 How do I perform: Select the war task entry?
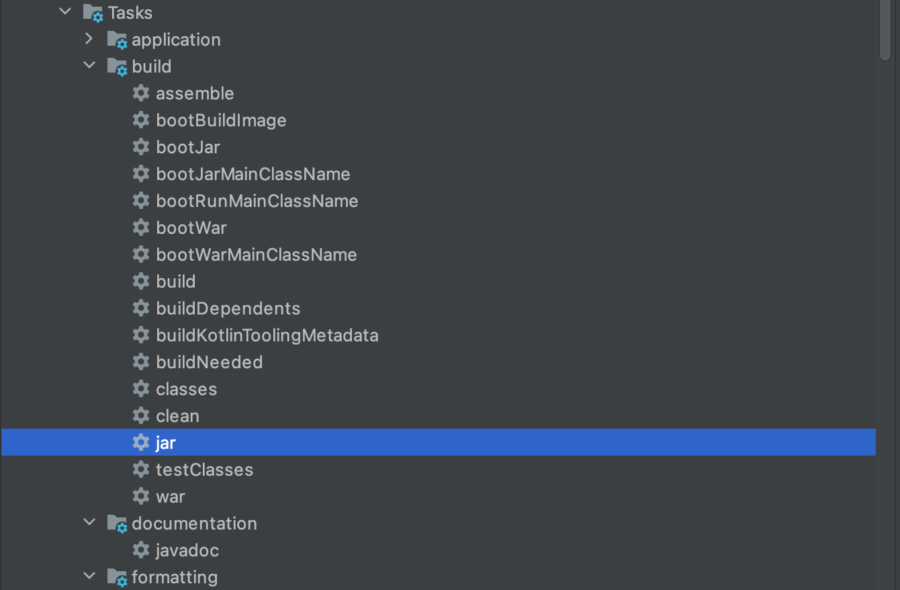(x=170, y=496)
